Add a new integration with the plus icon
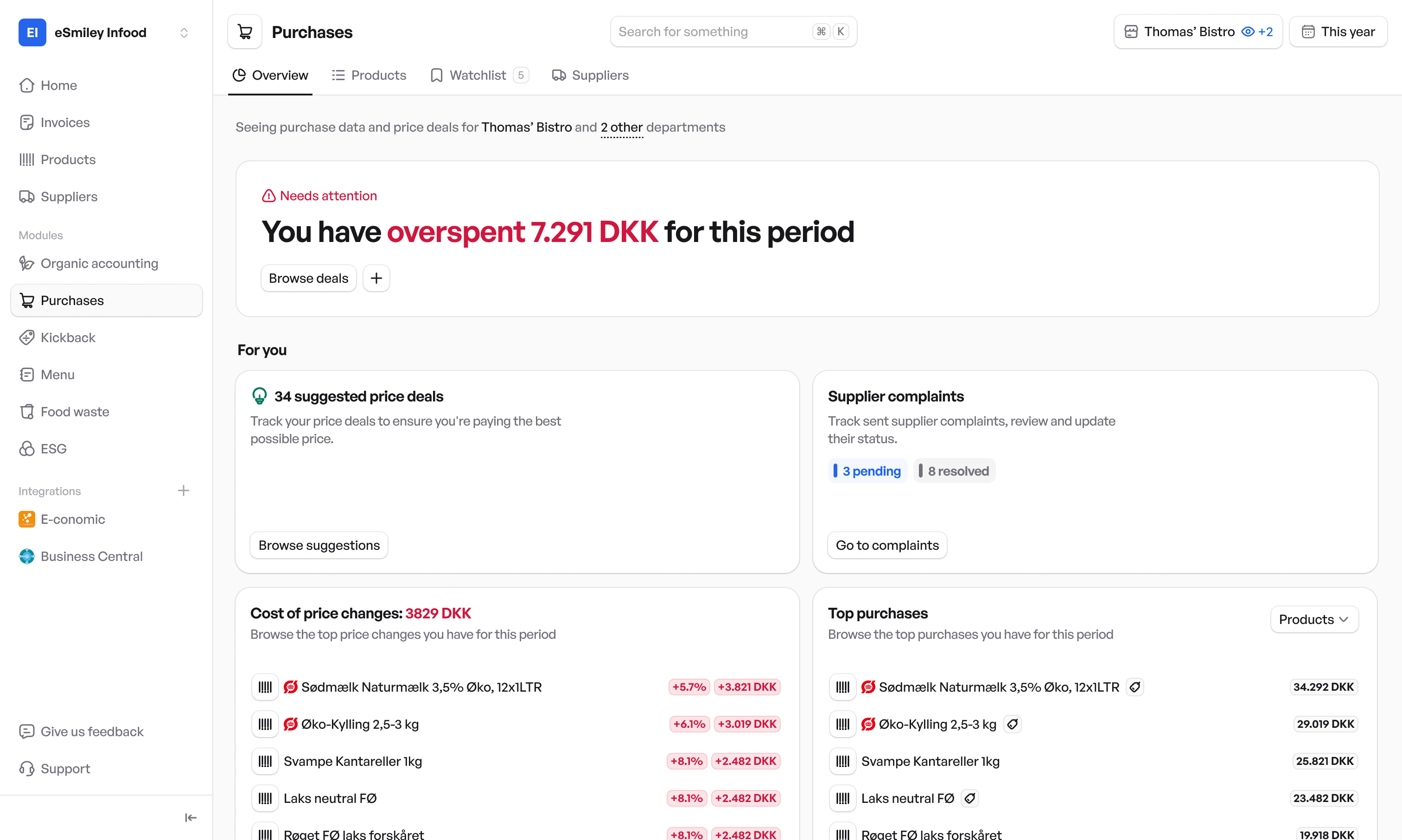 [x=184, y=490]
